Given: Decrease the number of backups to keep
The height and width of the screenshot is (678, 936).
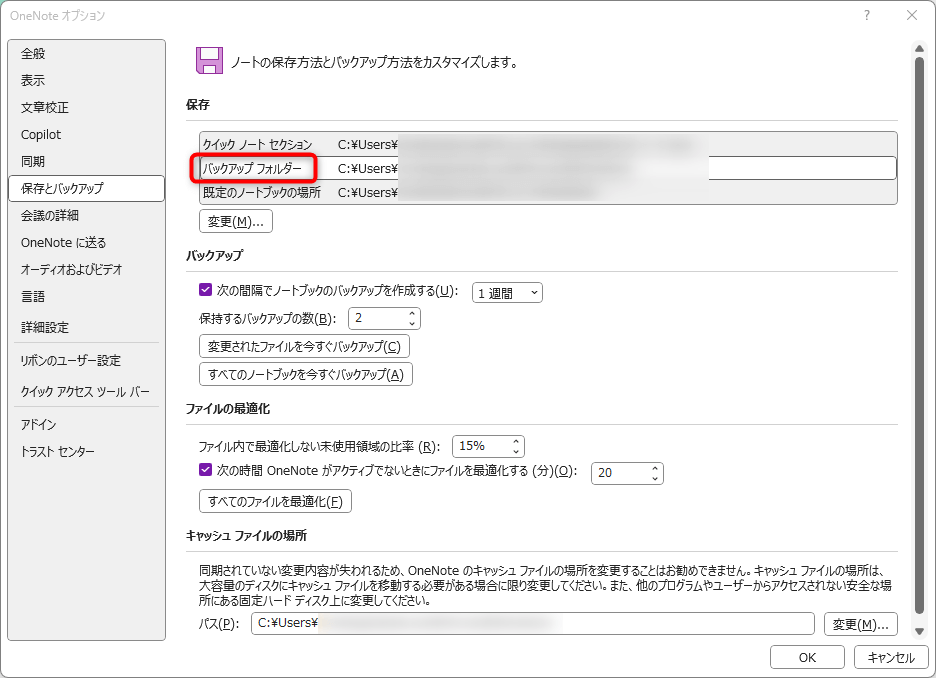Looking at the screenshot, I should [412, 323].
